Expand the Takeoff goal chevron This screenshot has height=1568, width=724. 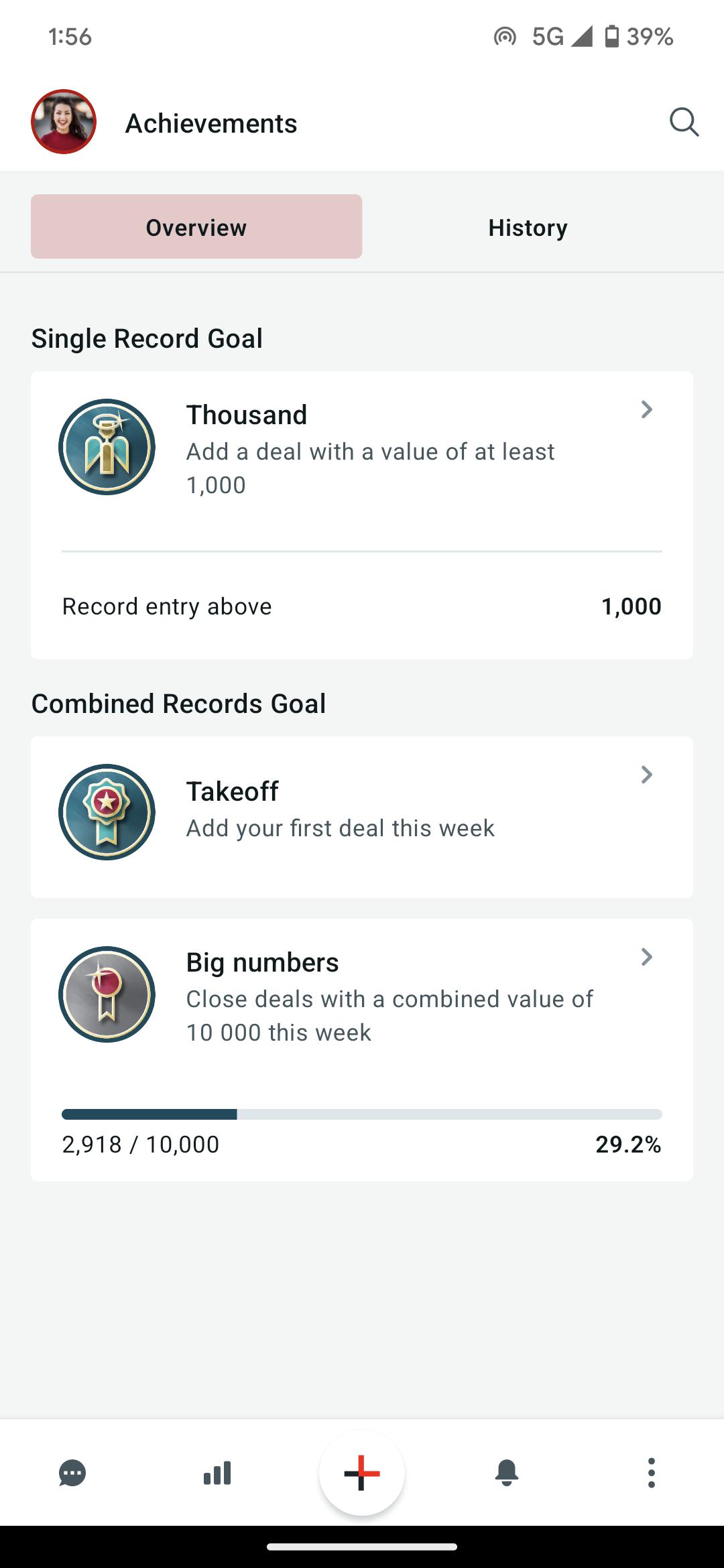(x=646, y=775)
